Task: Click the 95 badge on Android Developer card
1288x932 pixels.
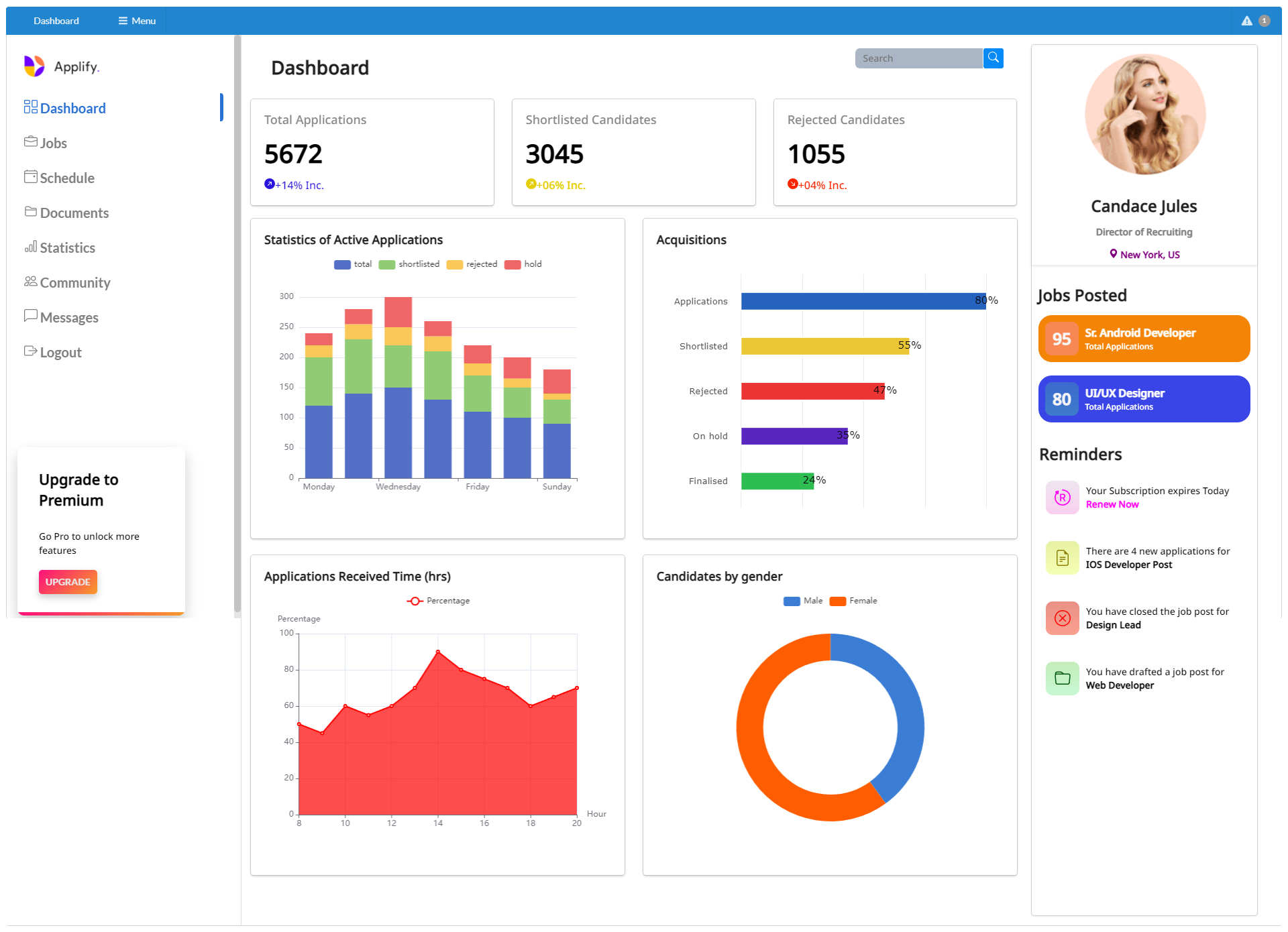Action: 1061,339
